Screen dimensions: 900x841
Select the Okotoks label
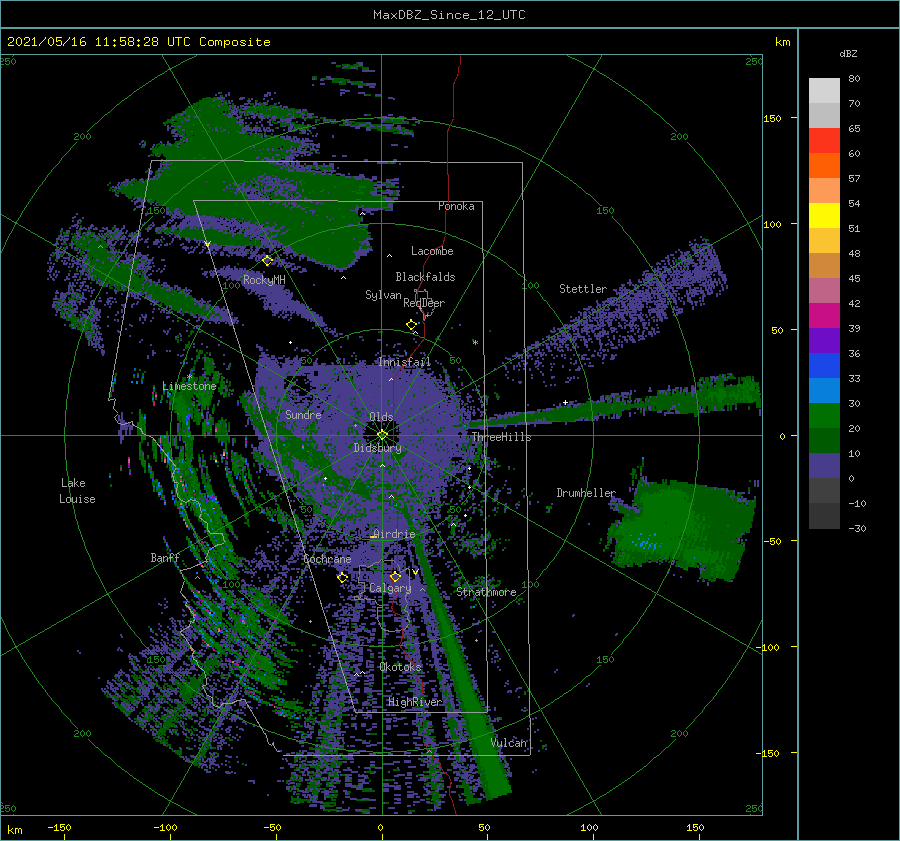401,667
